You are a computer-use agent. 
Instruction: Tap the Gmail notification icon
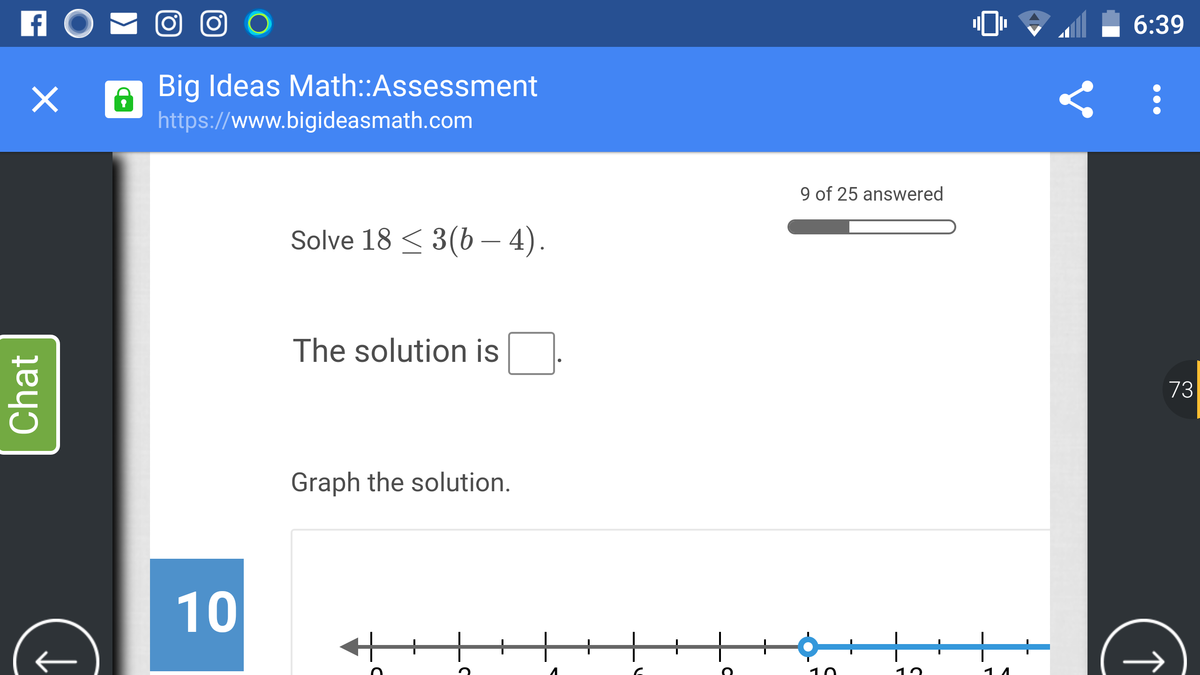(x=127, y=22)
